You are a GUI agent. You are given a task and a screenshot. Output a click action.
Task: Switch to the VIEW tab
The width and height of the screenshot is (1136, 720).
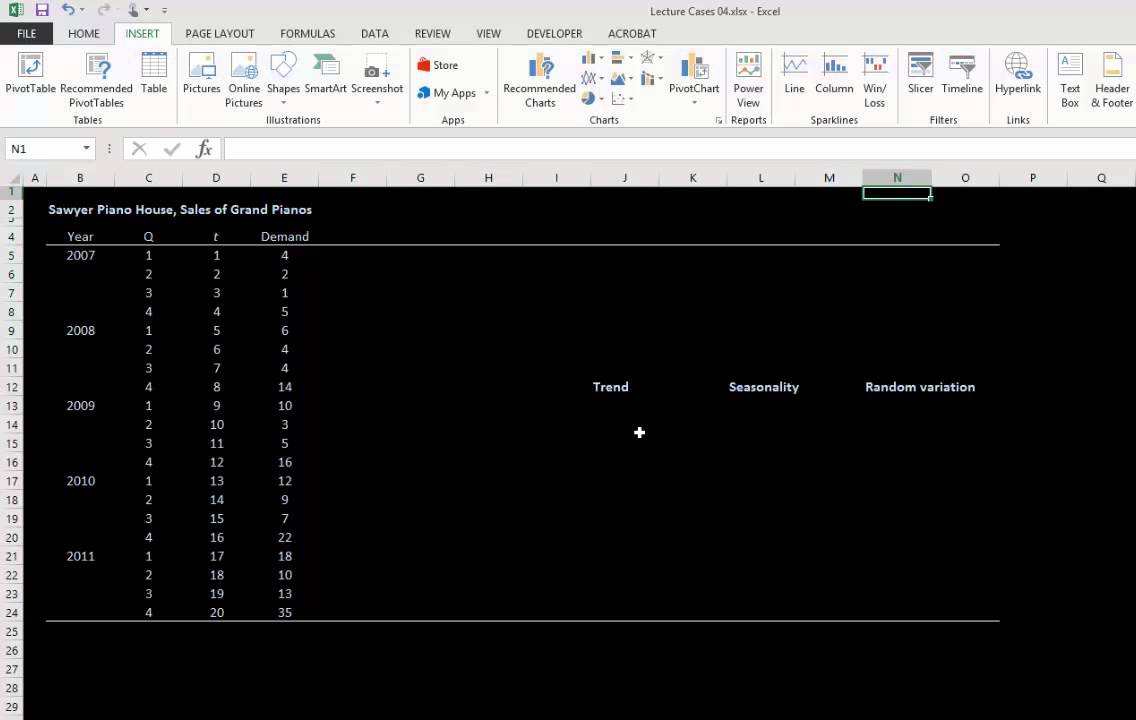click(488, 33)
